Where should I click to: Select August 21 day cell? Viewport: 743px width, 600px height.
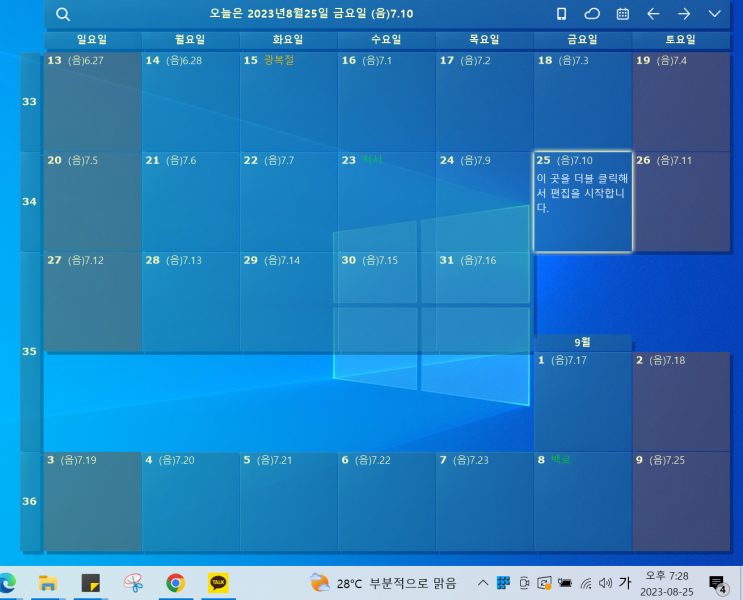pos(190,201)
